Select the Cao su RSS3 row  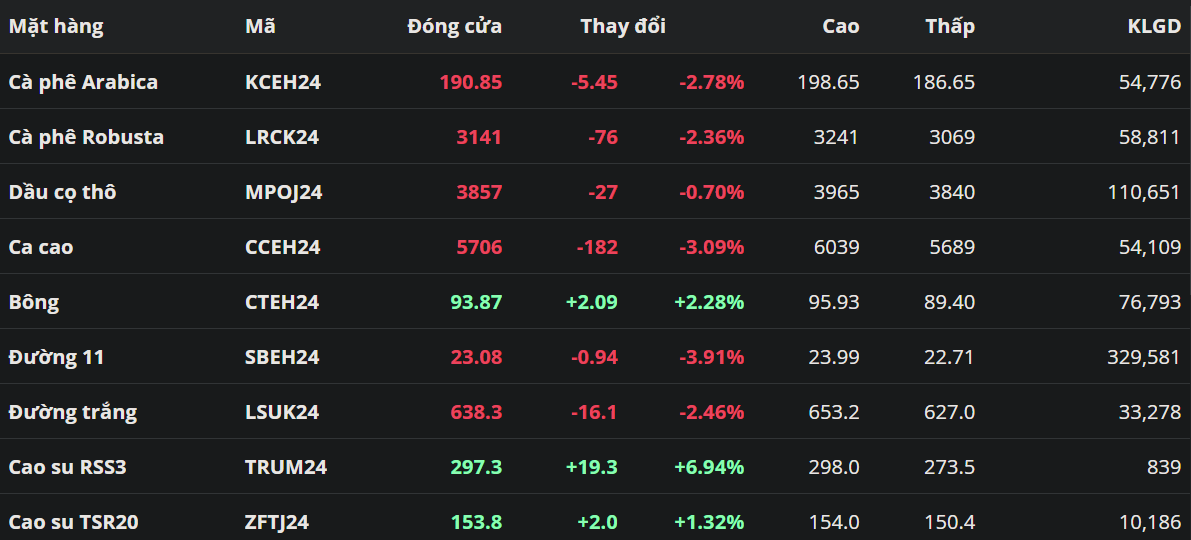pyautogui.click(x=67, y=467)
